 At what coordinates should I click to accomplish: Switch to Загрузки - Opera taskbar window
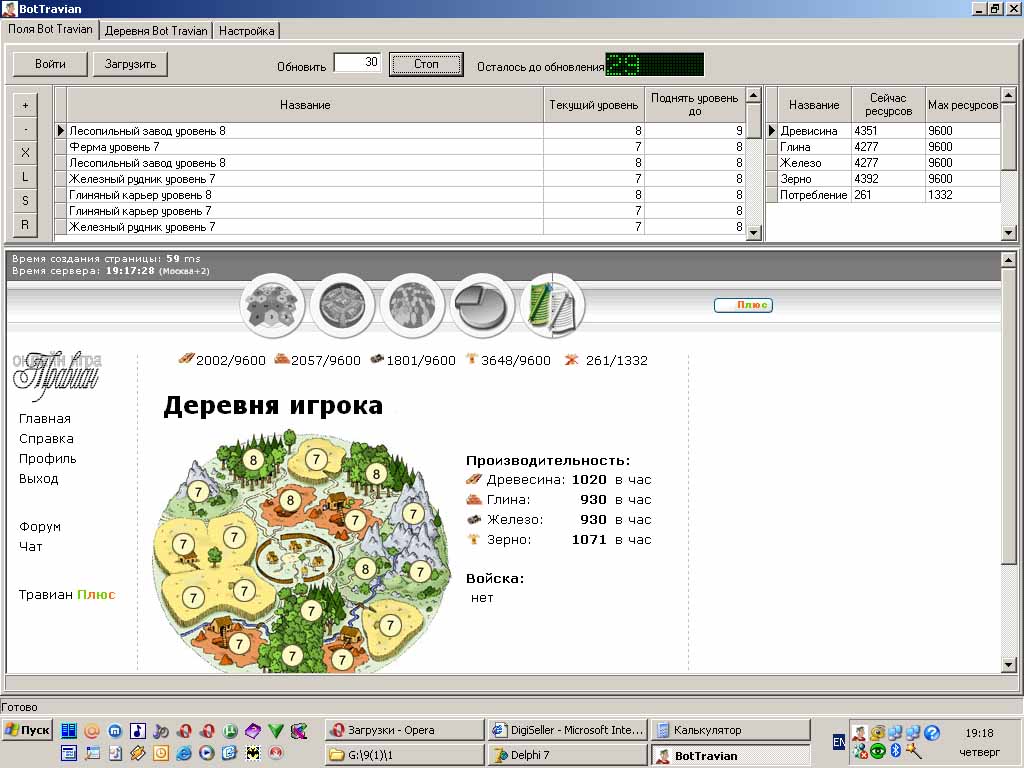404,730
